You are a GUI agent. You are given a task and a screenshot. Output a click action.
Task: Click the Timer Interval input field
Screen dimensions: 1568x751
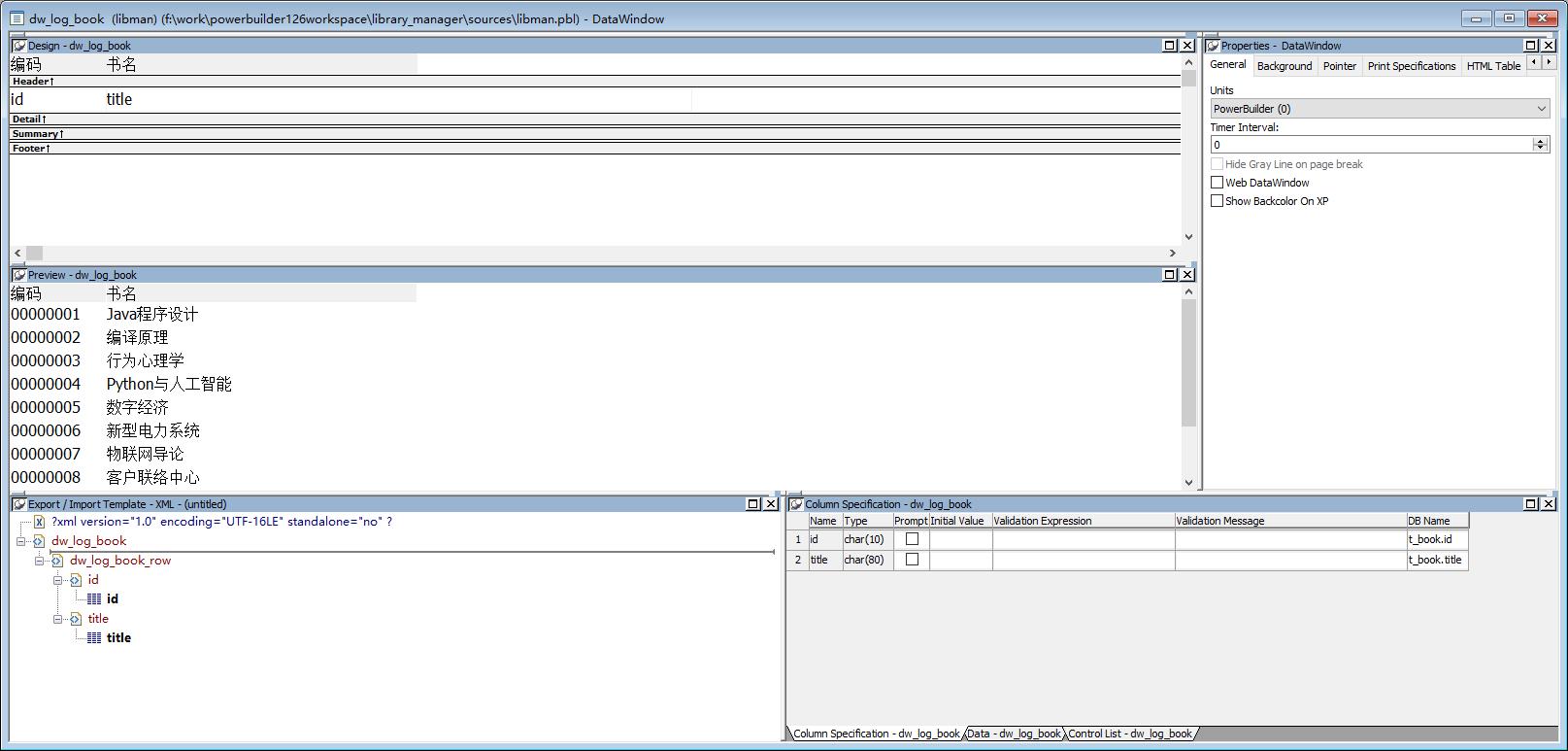pos(1371,145)
